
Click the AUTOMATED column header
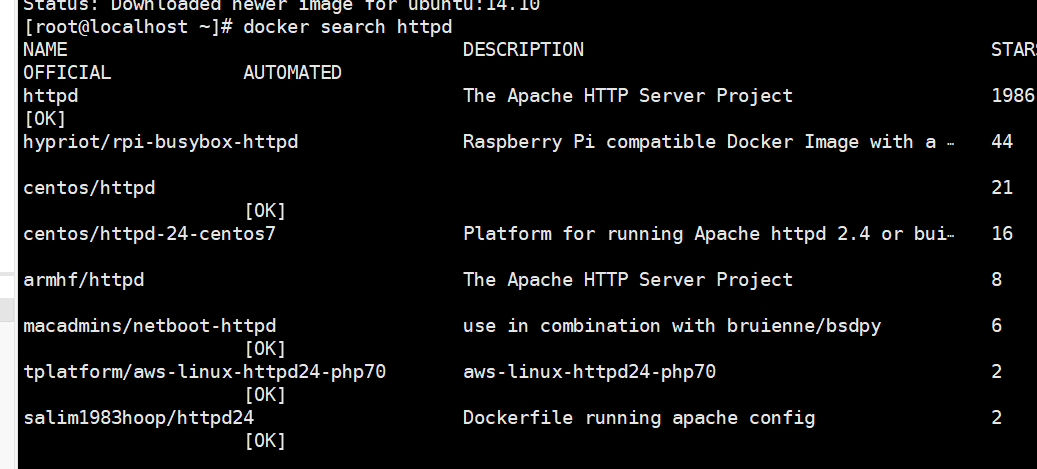point(292,73)
